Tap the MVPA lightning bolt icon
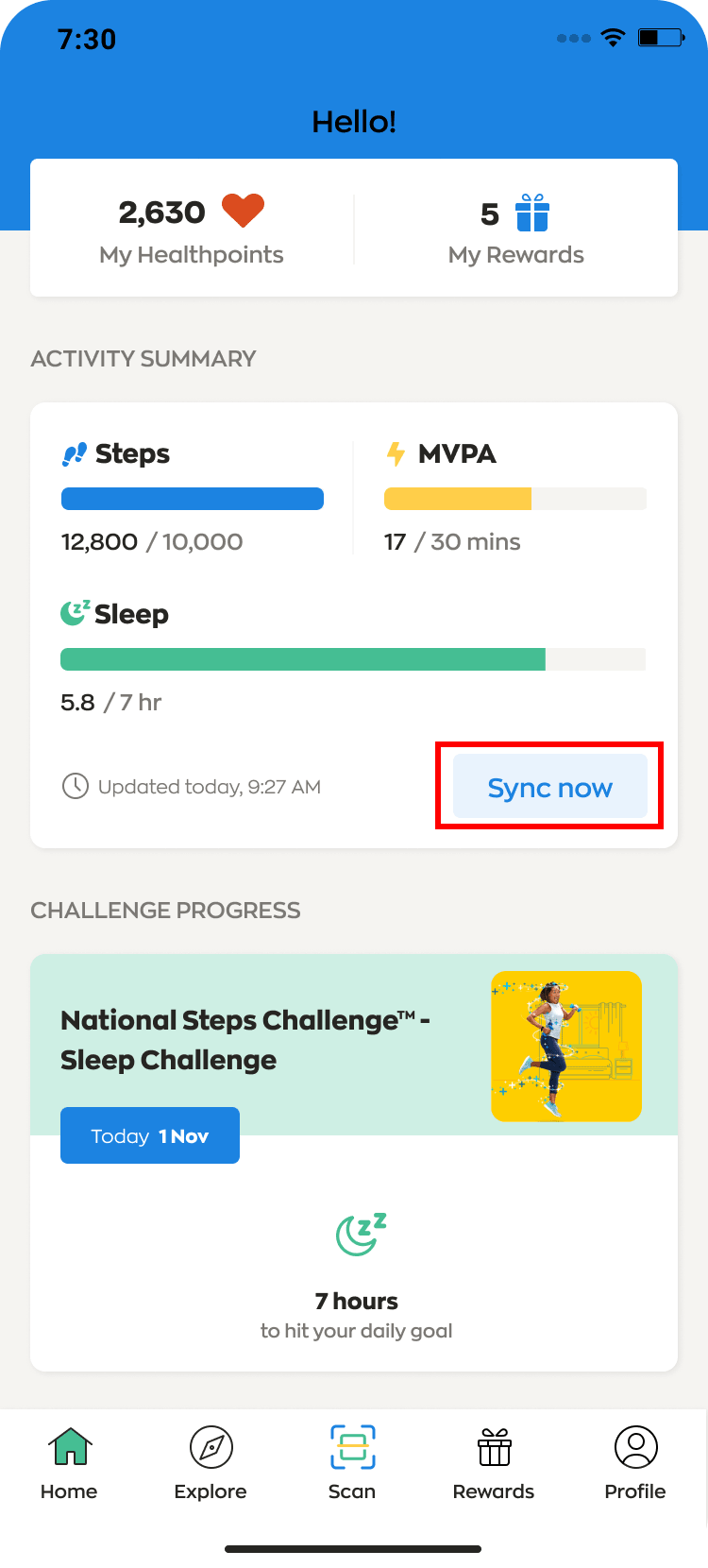 click(x=396, y=453)
